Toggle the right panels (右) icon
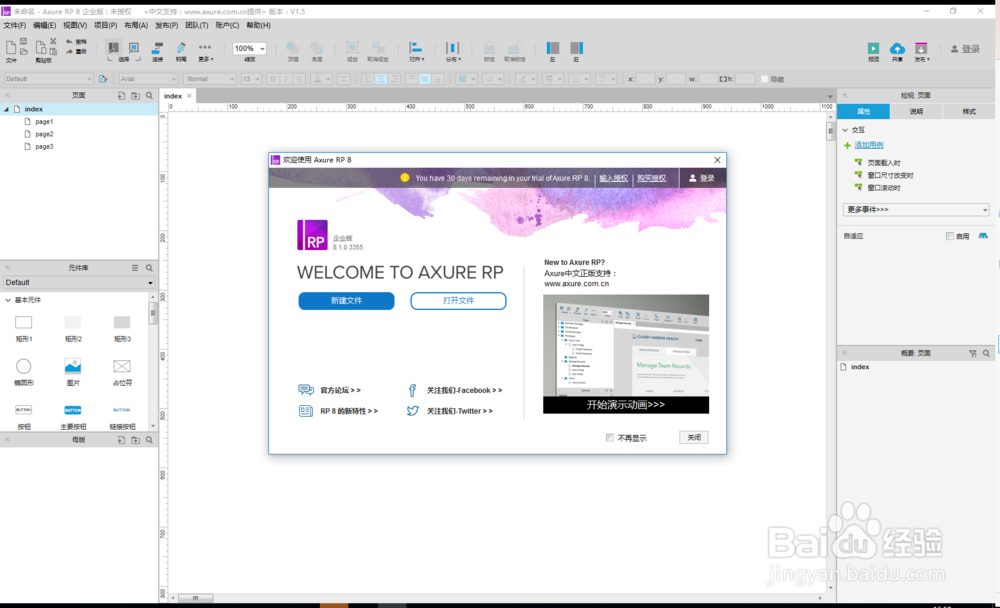Image resolution: width=1000 pixels, height=608 pixels. [x=577, y=48]
